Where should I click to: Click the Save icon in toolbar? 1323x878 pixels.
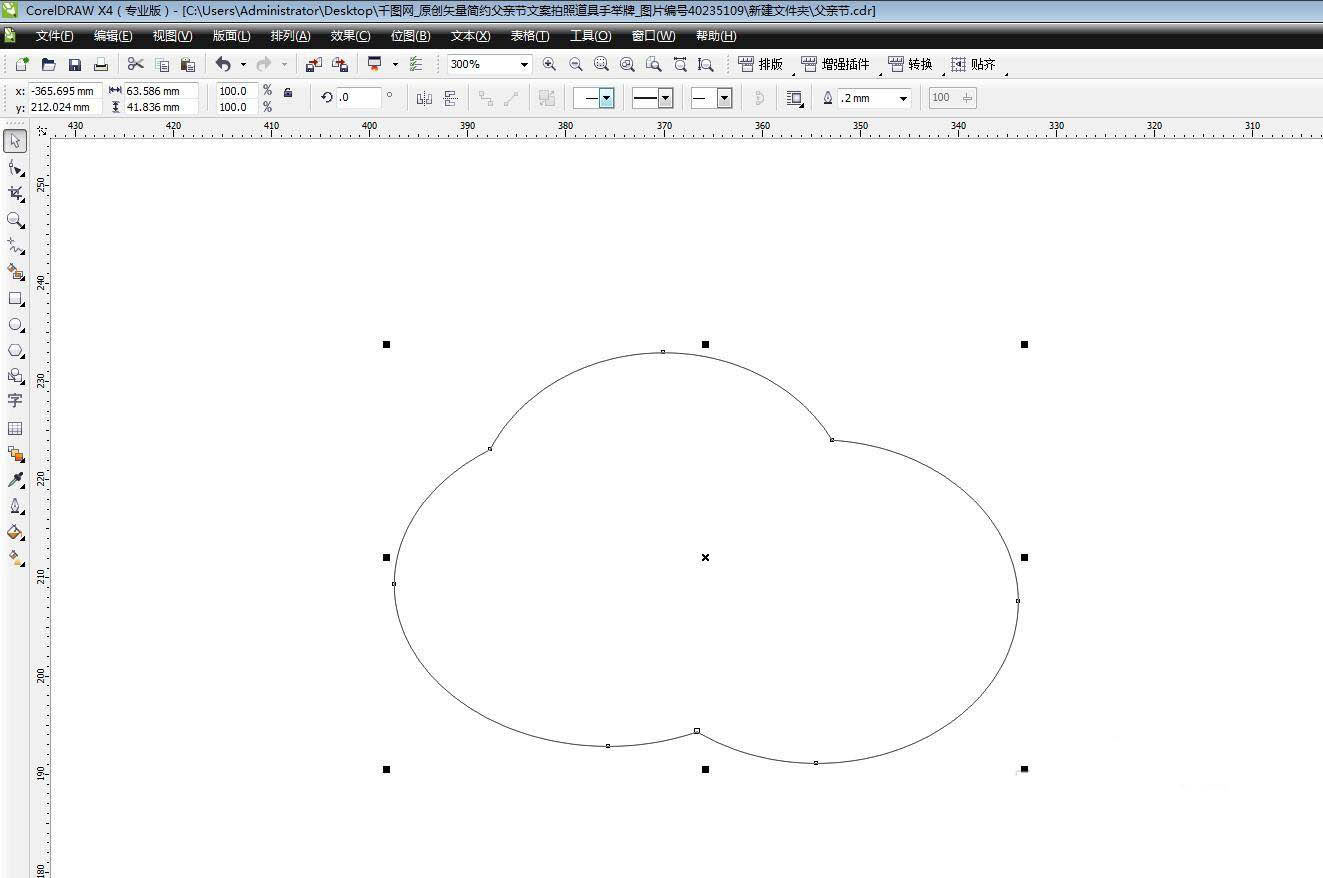74,64
